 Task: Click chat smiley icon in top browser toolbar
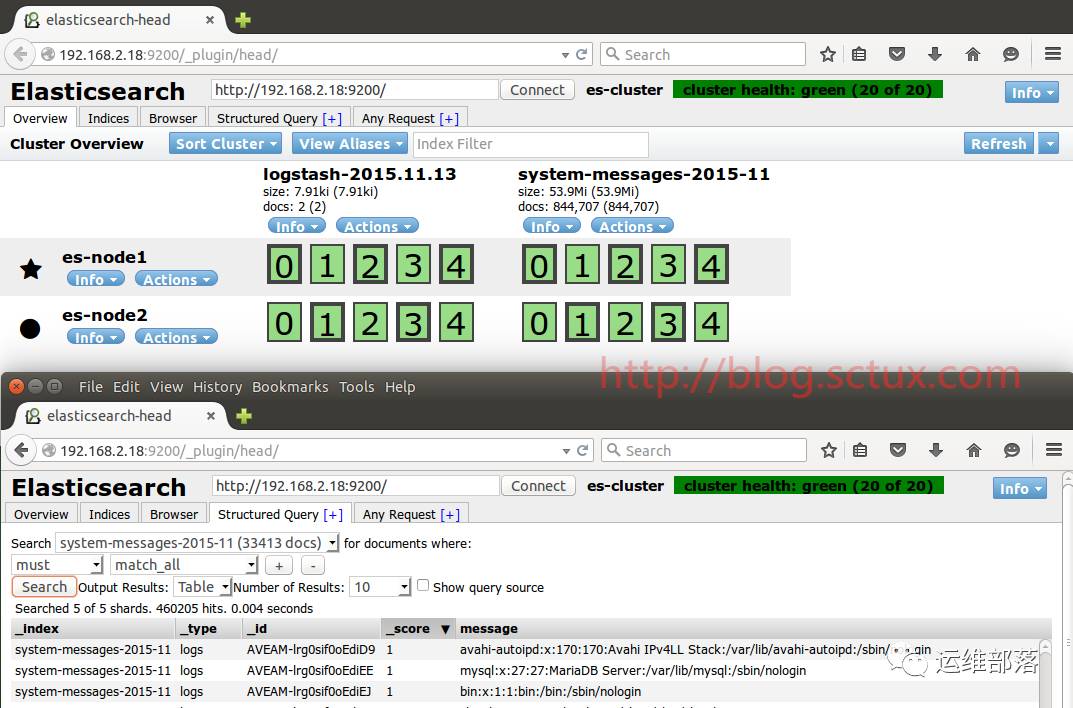1011,55
